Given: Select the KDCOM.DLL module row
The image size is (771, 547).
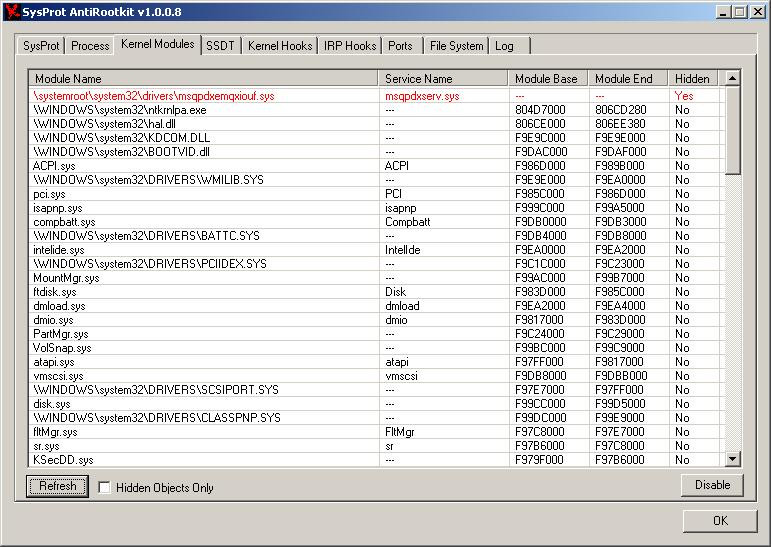Looking at the screenshot, I should pyautogui.click(x=376, y=138).
